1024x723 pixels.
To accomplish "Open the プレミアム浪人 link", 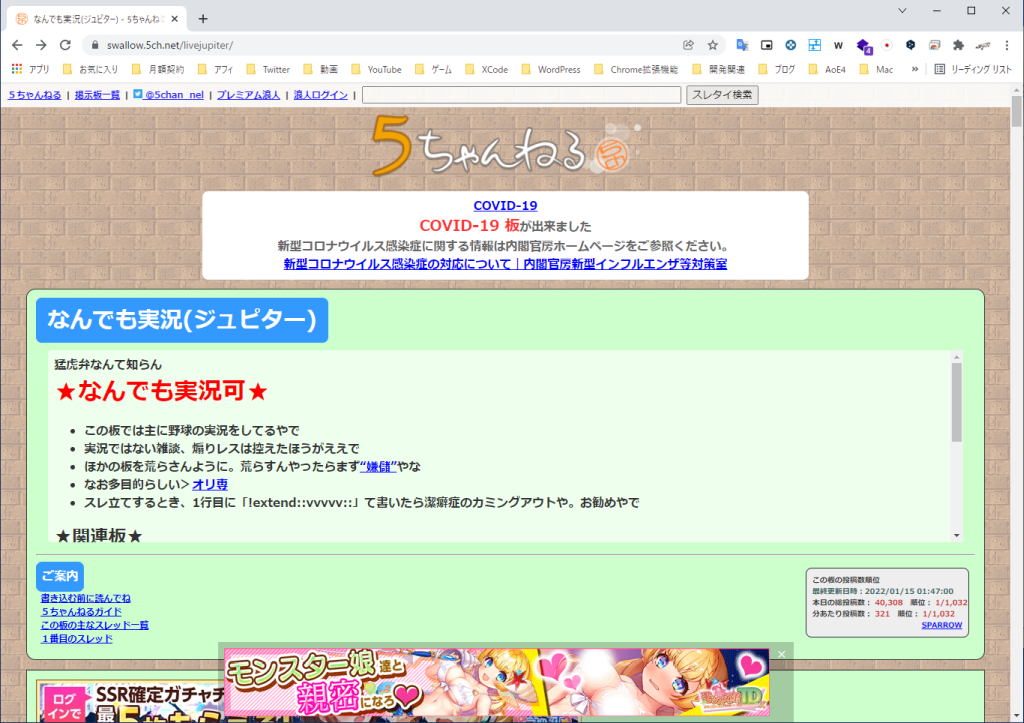I will coord(248,95).
